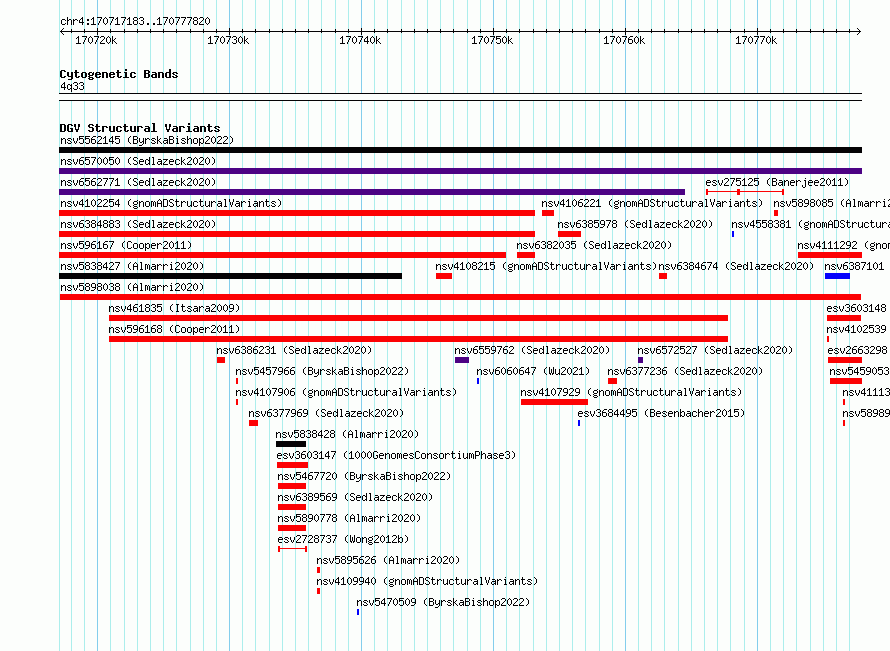This screenshot has width=890, height=651.
Task: Select the black nsv5838427 variant bar
Action: click(x=230, y=276)
